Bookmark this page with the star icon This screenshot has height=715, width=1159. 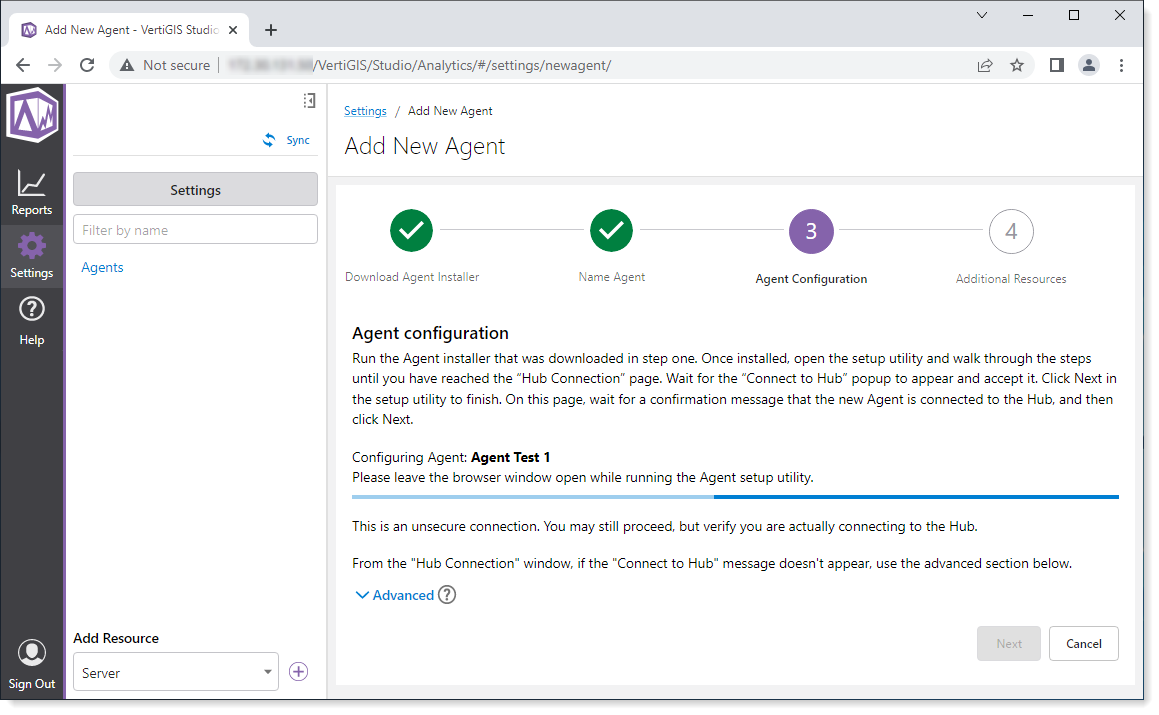point(1017,65)
